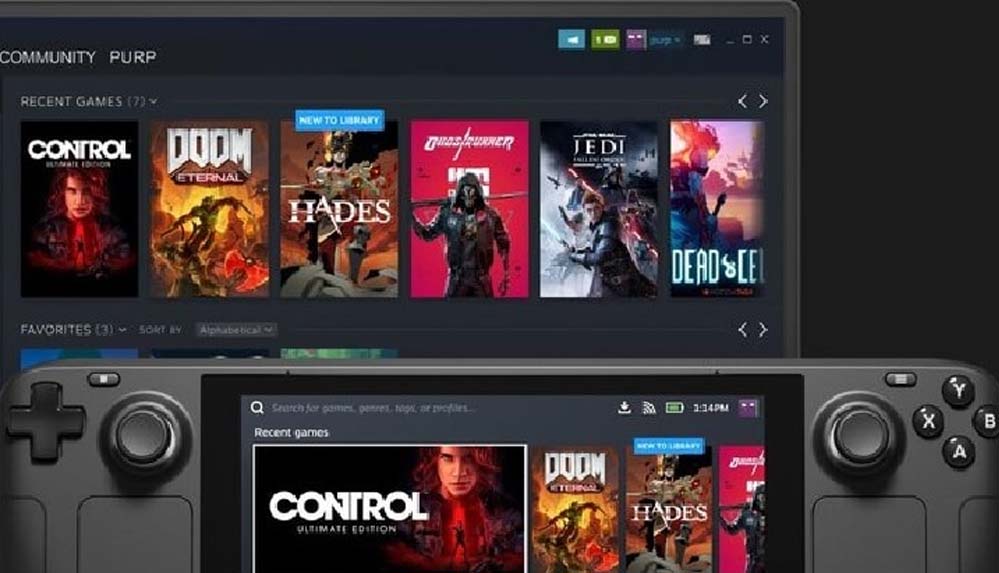Go to next page of recent games

pyautogui.click(x=763, y=101)
